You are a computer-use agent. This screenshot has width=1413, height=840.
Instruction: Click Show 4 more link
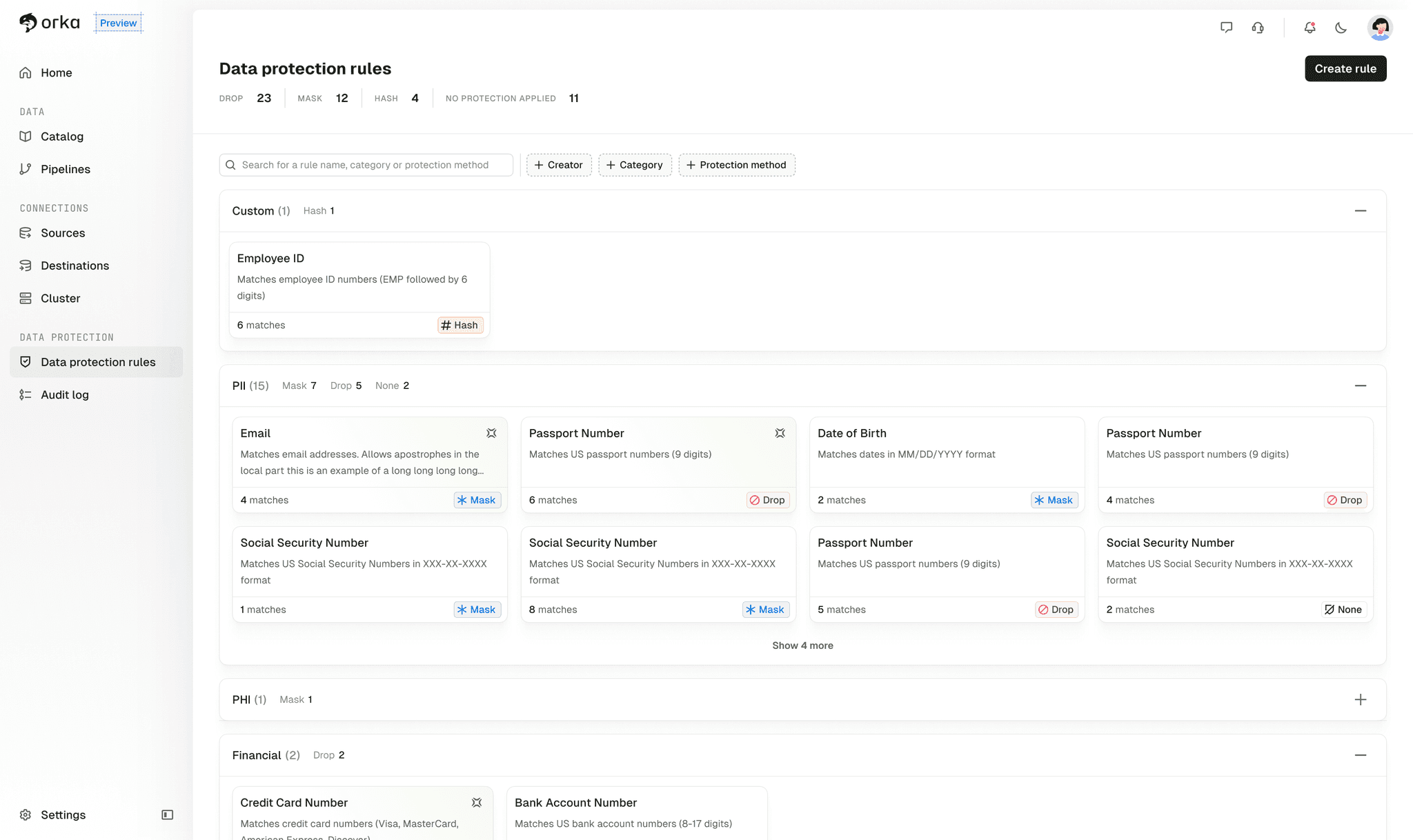[802, 646]
